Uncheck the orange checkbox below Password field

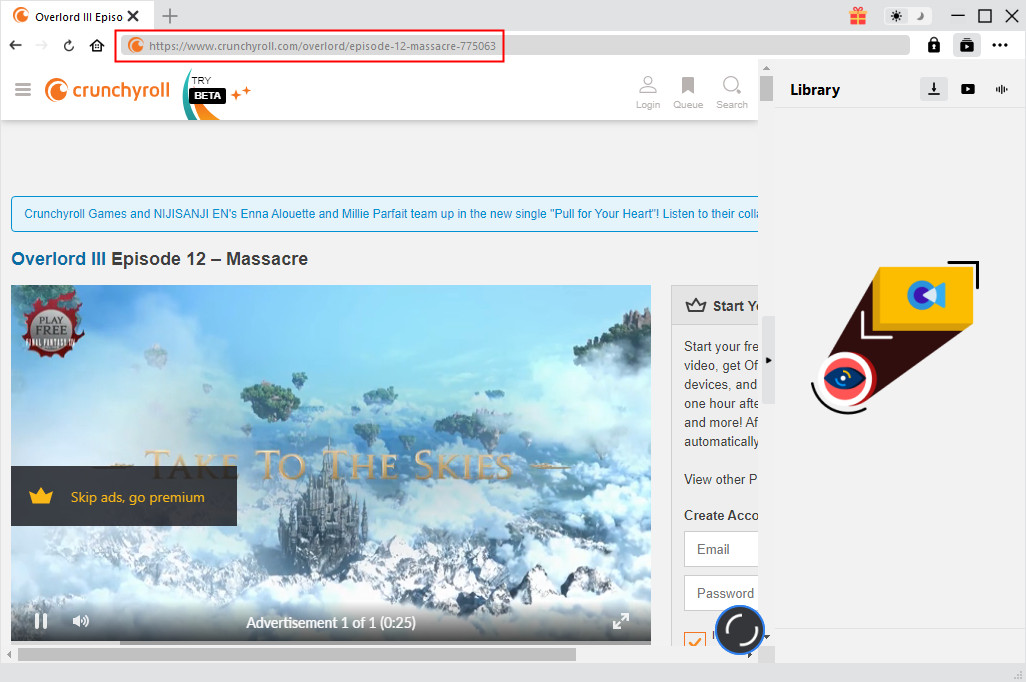694,640
